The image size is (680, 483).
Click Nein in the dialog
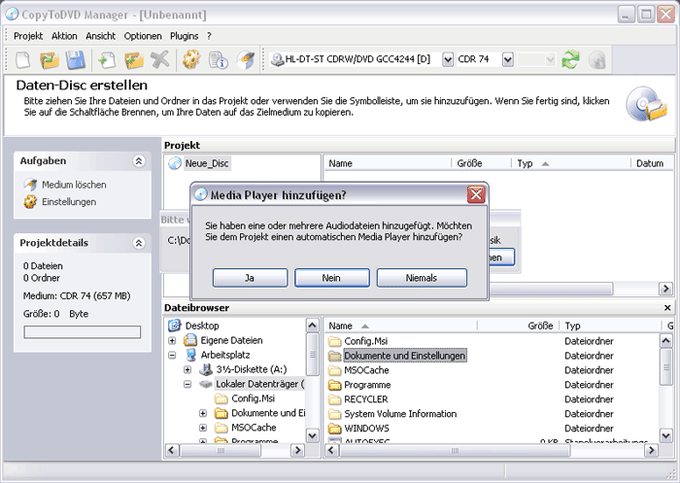tap(332, 278)
